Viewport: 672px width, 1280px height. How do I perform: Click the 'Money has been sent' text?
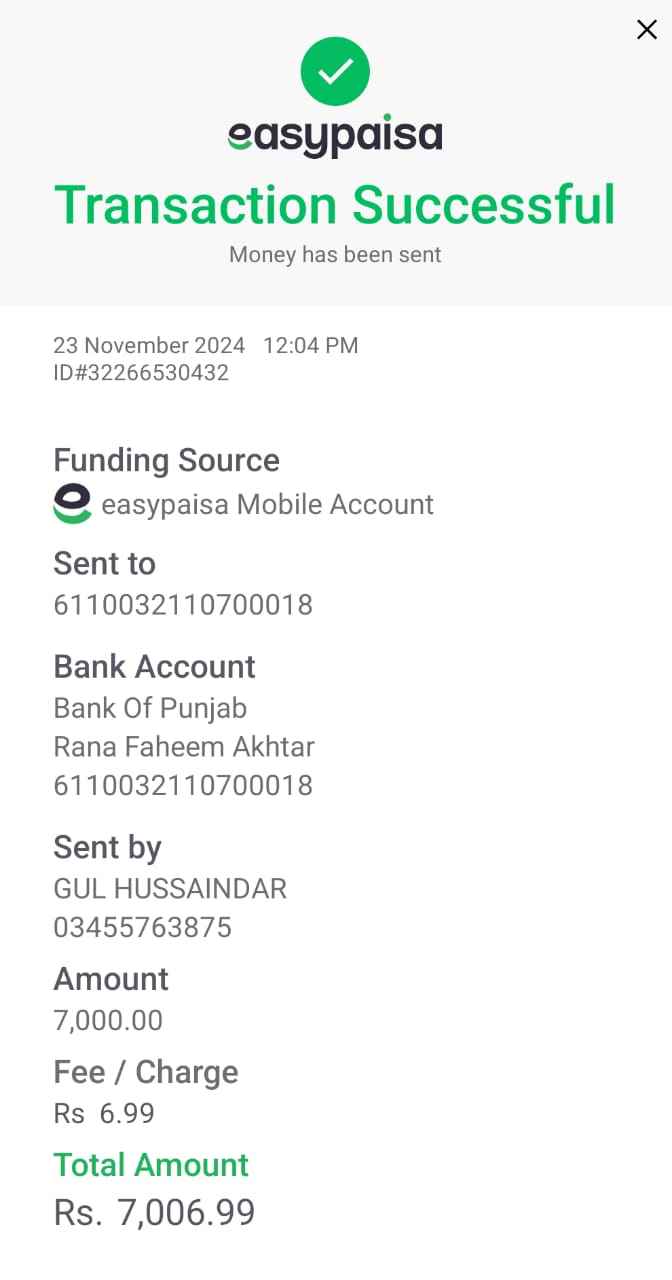pyautogui.click(x=335, y=255)
